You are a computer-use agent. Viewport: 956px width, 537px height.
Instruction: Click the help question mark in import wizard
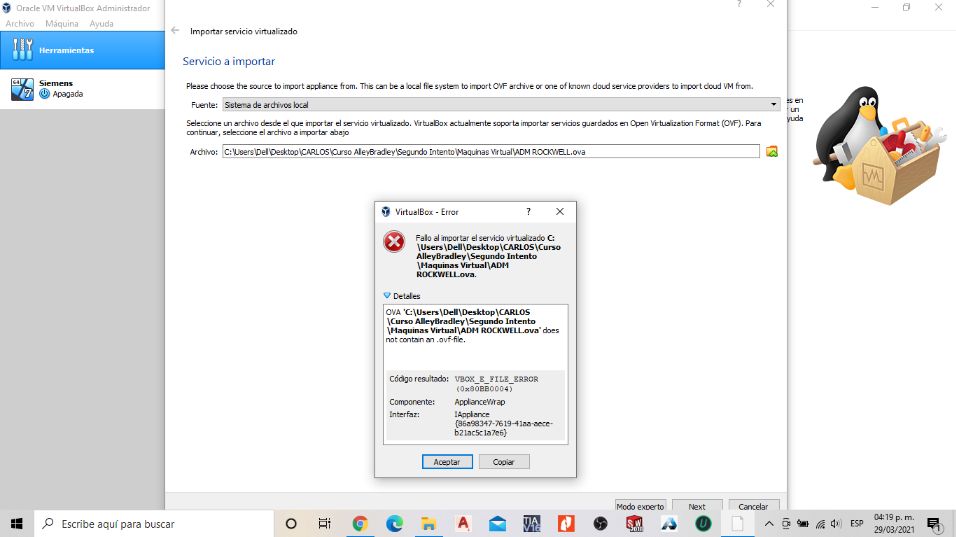pyautogui.click(x=739, y=4)
